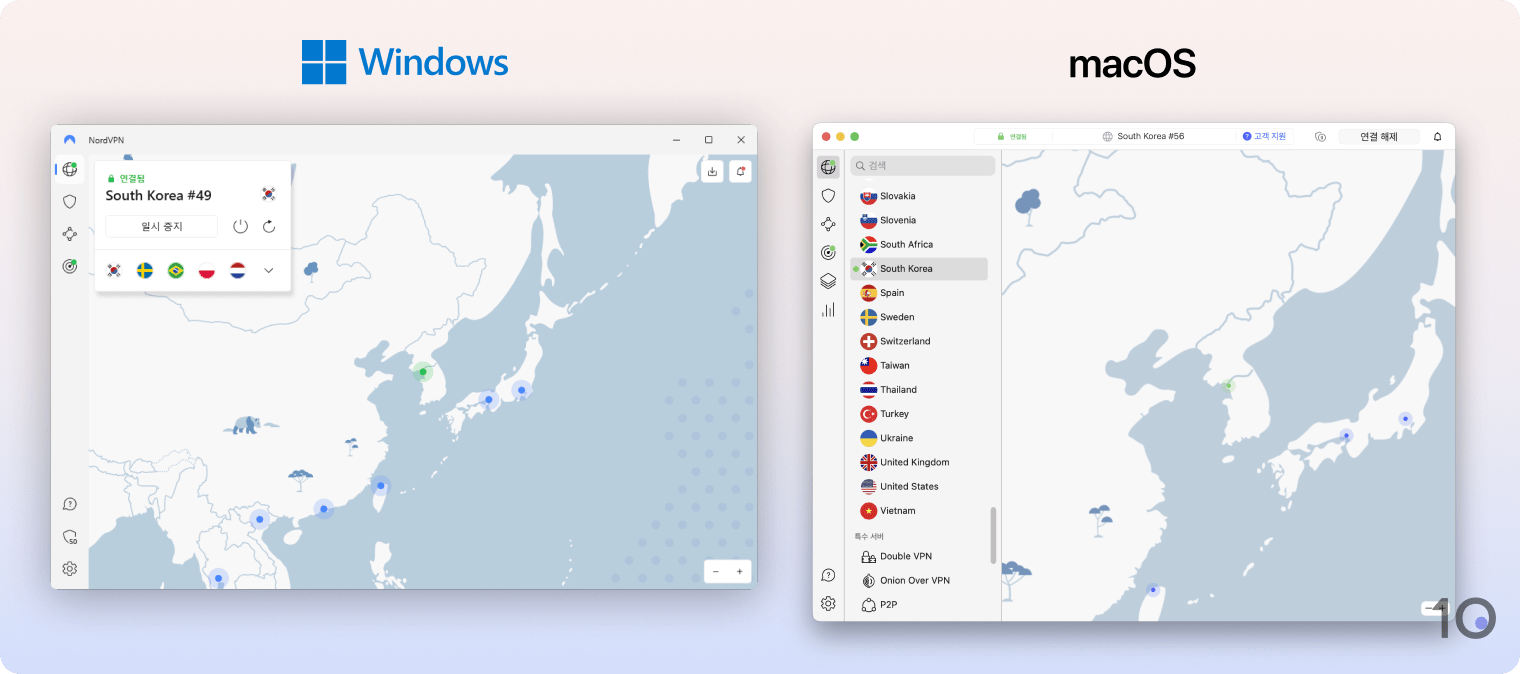Click the Taiwan server marker on Windows map
The image size is (1520, 674).
380,485
